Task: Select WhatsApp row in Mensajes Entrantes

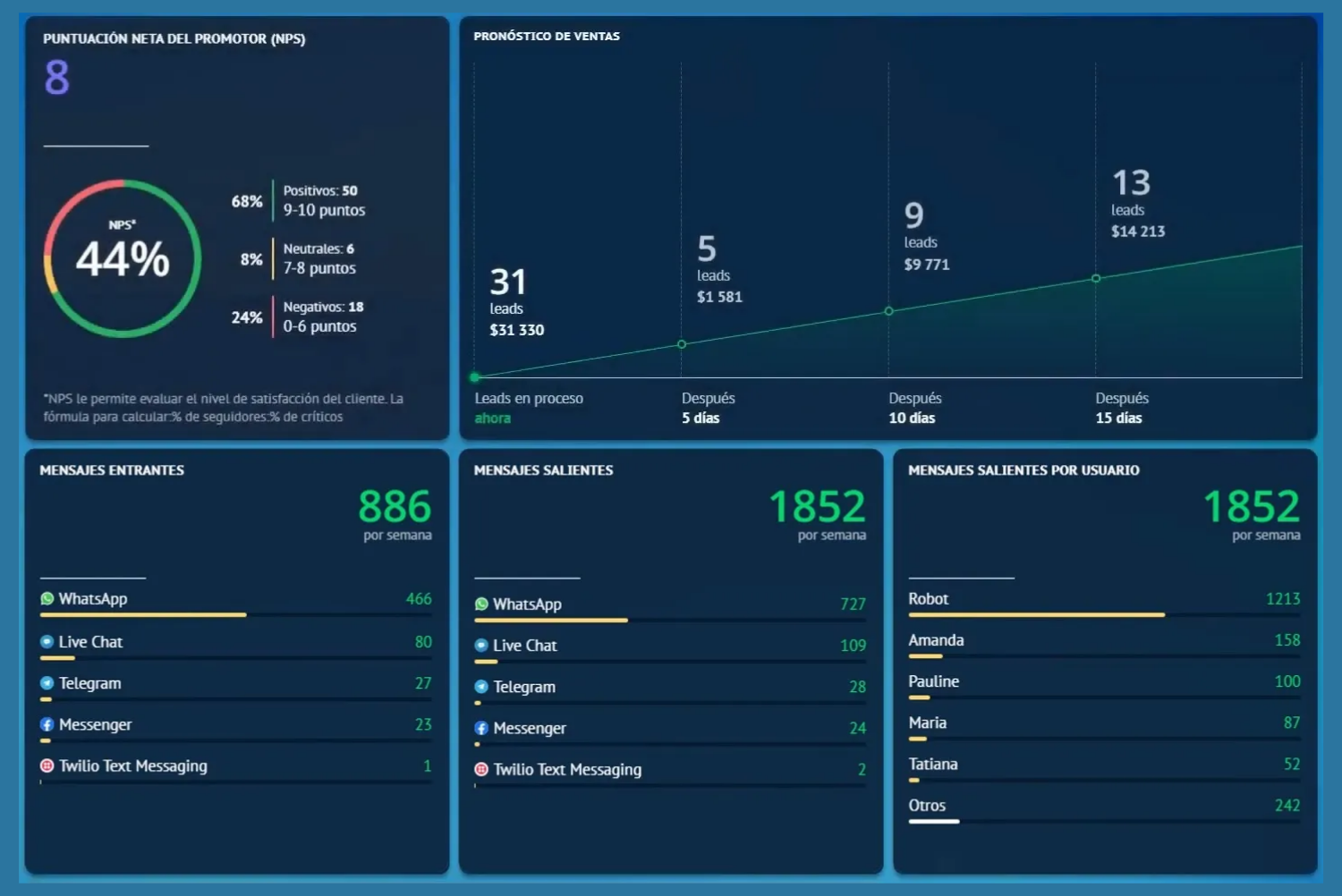Action: [x=236, y=603]
